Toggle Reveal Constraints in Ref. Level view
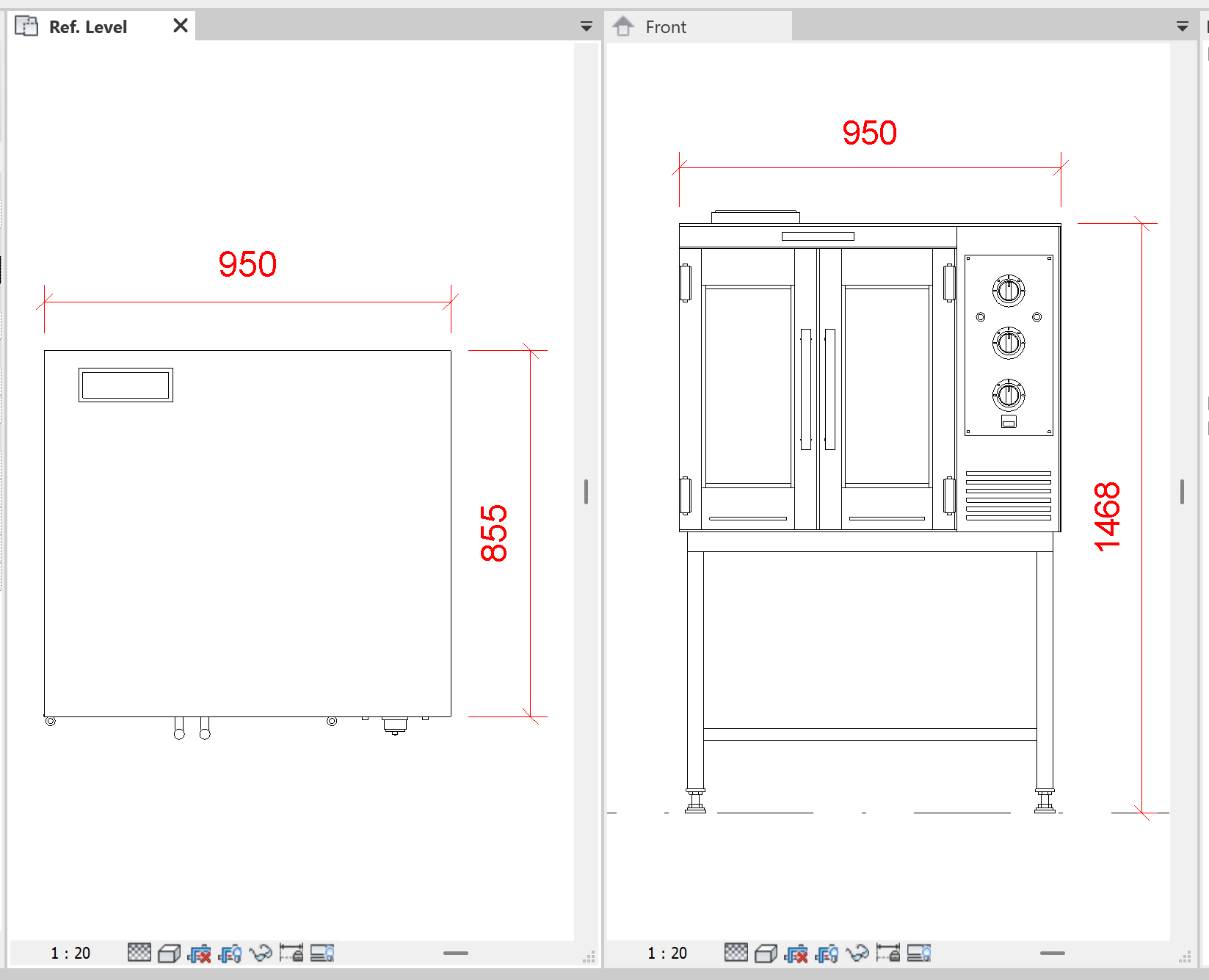 [x=291, y=953]
